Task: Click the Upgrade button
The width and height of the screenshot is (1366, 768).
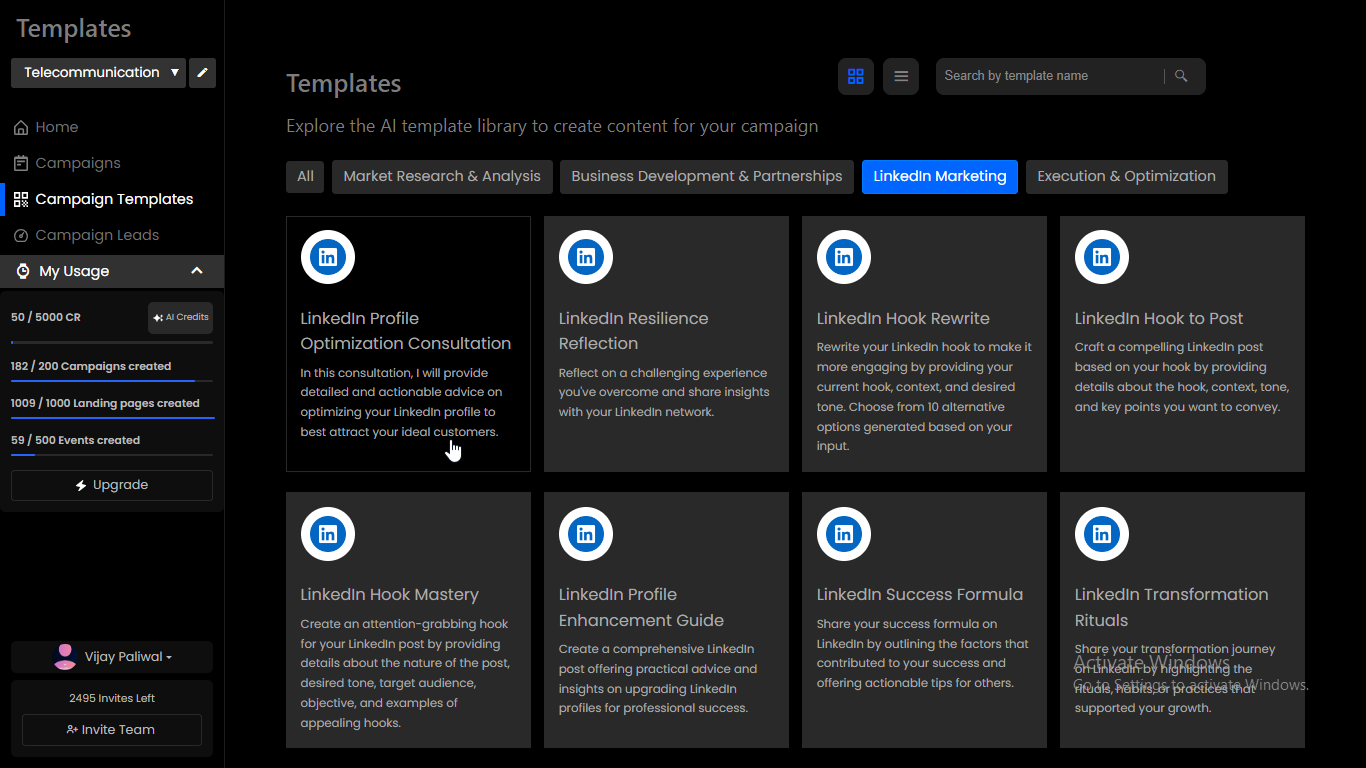Action: tap(112, 485)
